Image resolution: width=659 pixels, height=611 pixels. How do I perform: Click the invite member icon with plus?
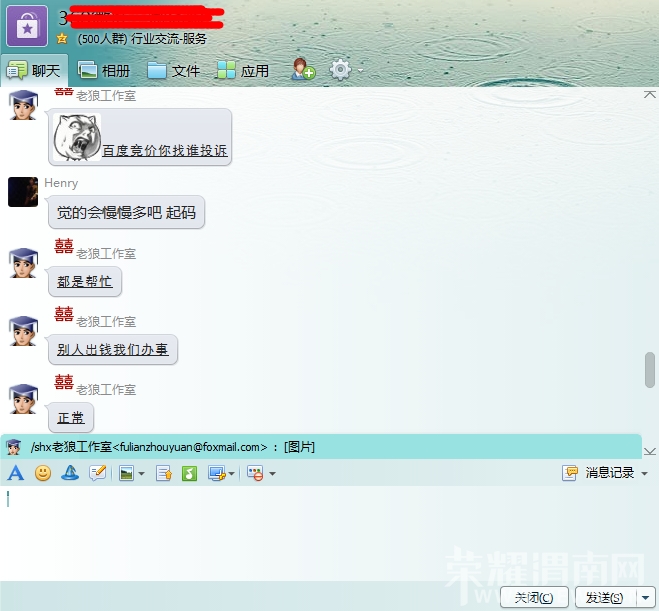[303, 69]
